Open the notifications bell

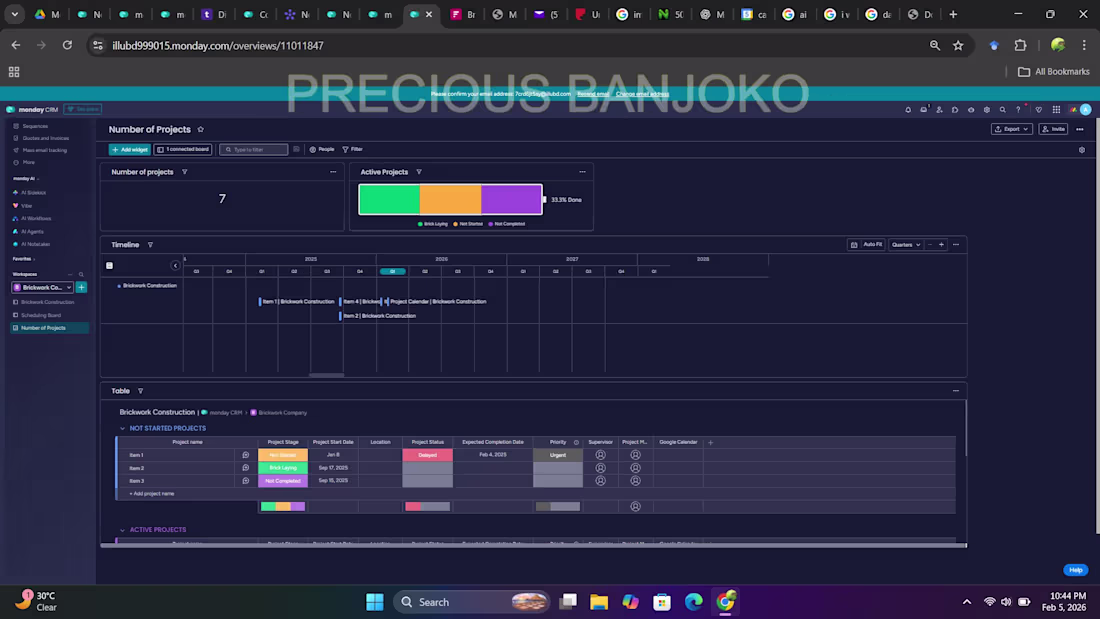pyautogui.click(x=908, y=109)
